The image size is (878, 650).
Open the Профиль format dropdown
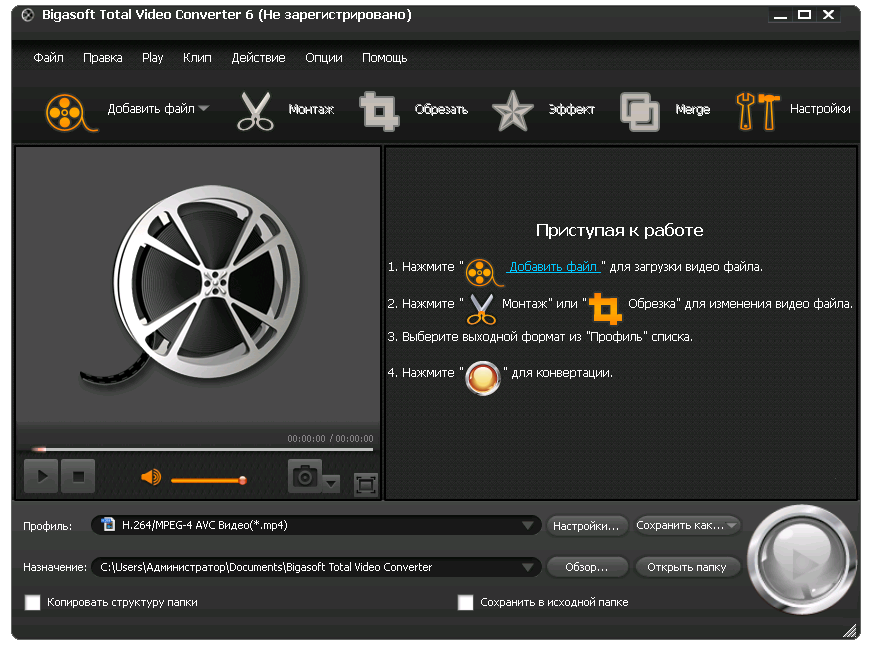[x=527, y=525]
